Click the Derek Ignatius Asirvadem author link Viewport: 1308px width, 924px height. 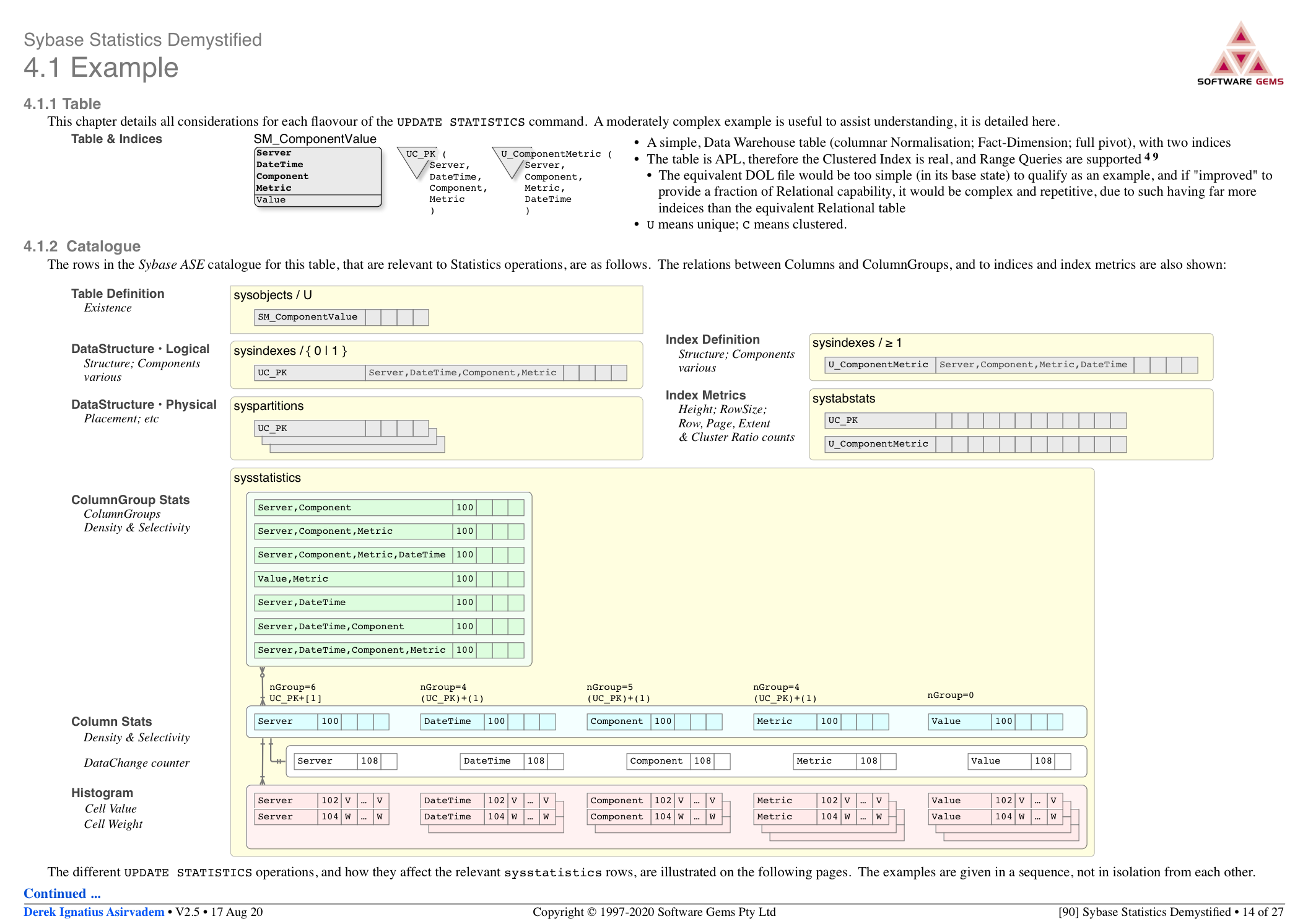[94, 912]
